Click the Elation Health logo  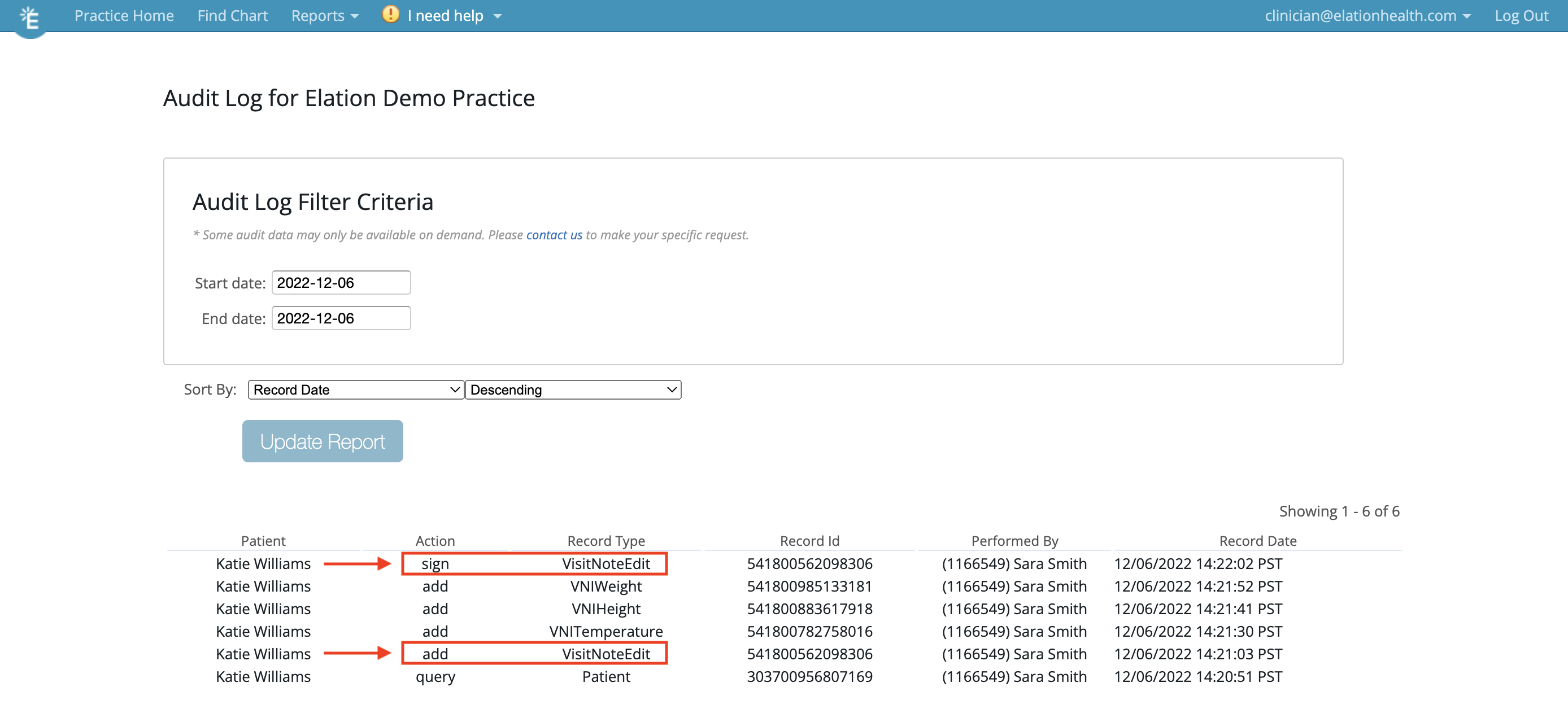(x=30, y=18)
